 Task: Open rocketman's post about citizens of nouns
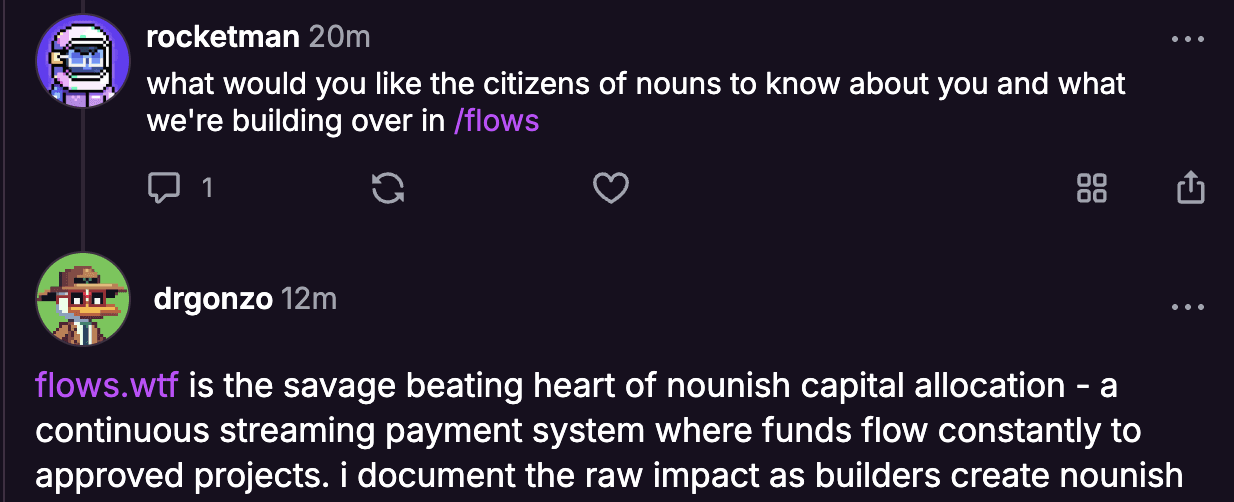636,83
